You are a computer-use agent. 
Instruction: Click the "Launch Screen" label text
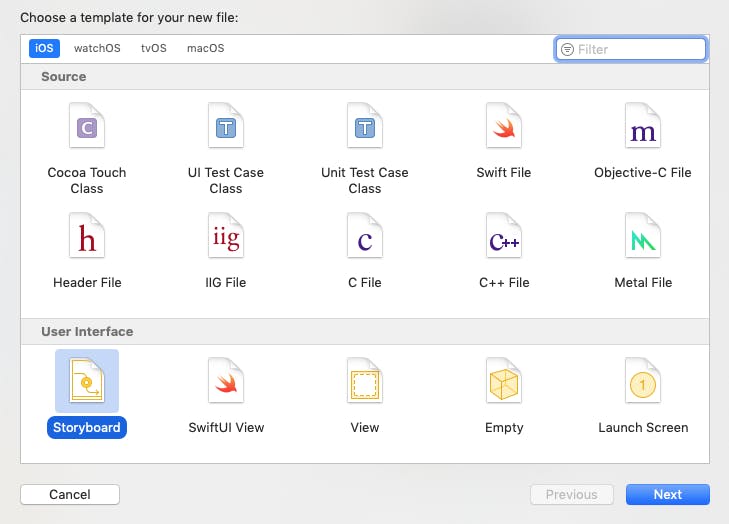[x=643, y=427]
